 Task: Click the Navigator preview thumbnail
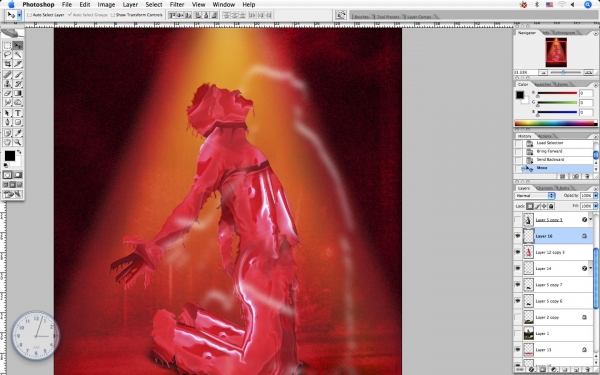556,52
